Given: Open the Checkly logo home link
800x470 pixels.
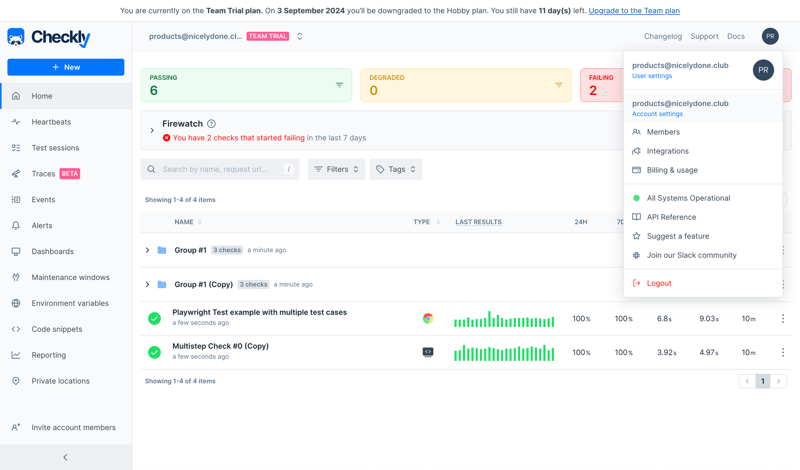Looking at the screenshot, I should 48,37.
